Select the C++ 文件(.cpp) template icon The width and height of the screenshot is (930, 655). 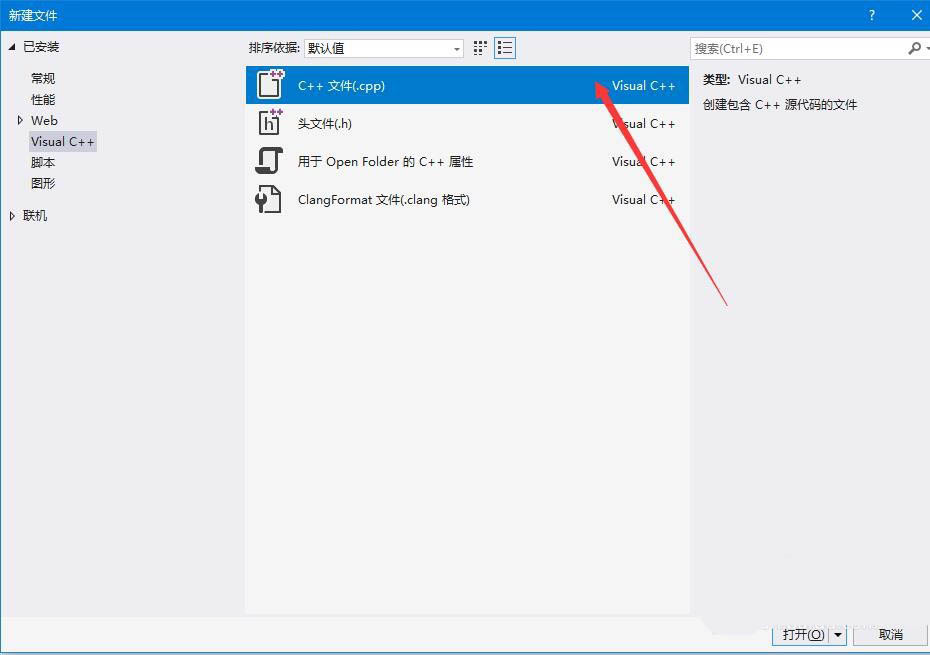tap(270, 84)
